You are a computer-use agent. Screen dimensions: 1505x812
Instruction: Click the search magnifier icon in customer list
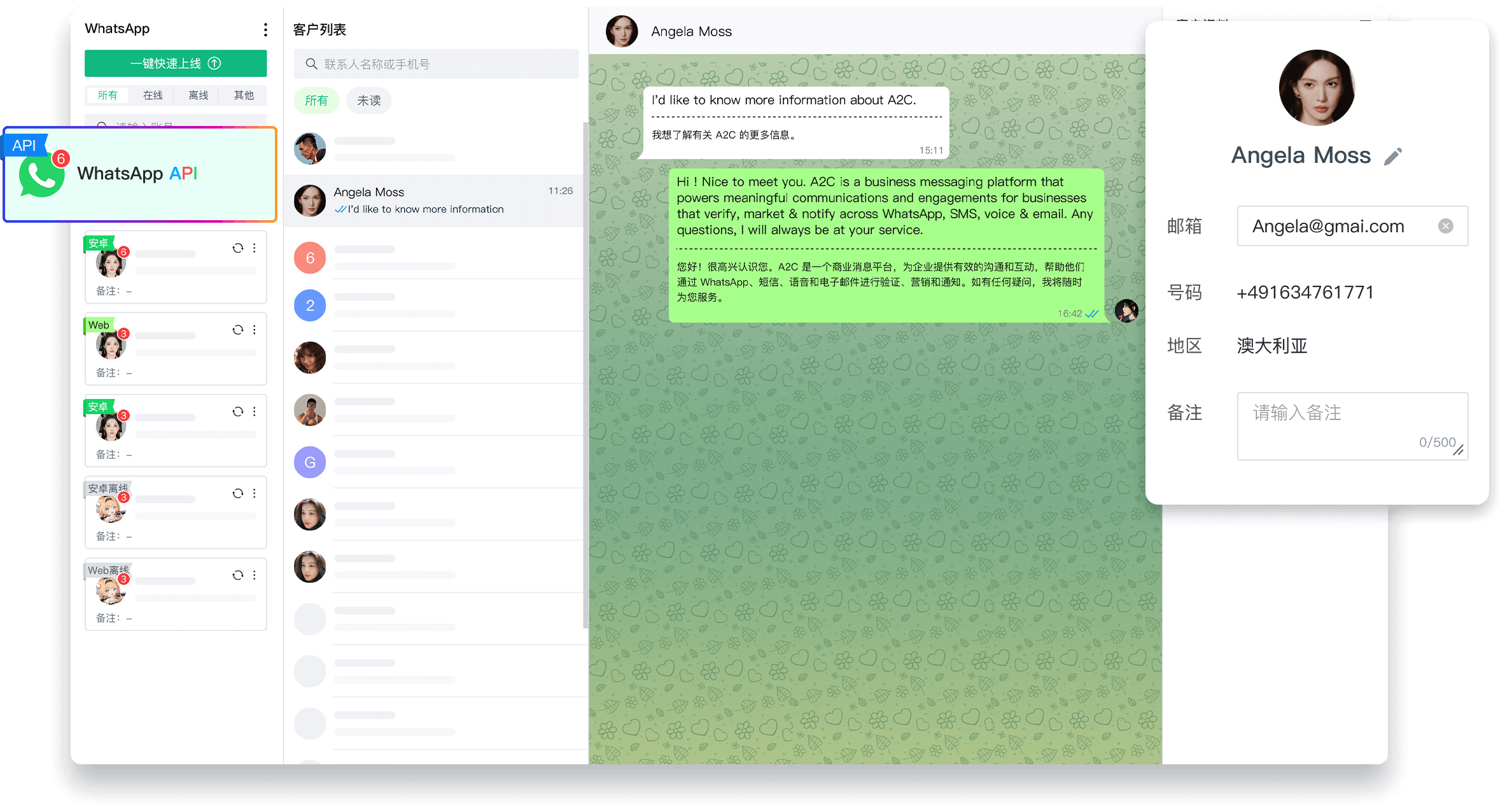click(x=311, y=64)
